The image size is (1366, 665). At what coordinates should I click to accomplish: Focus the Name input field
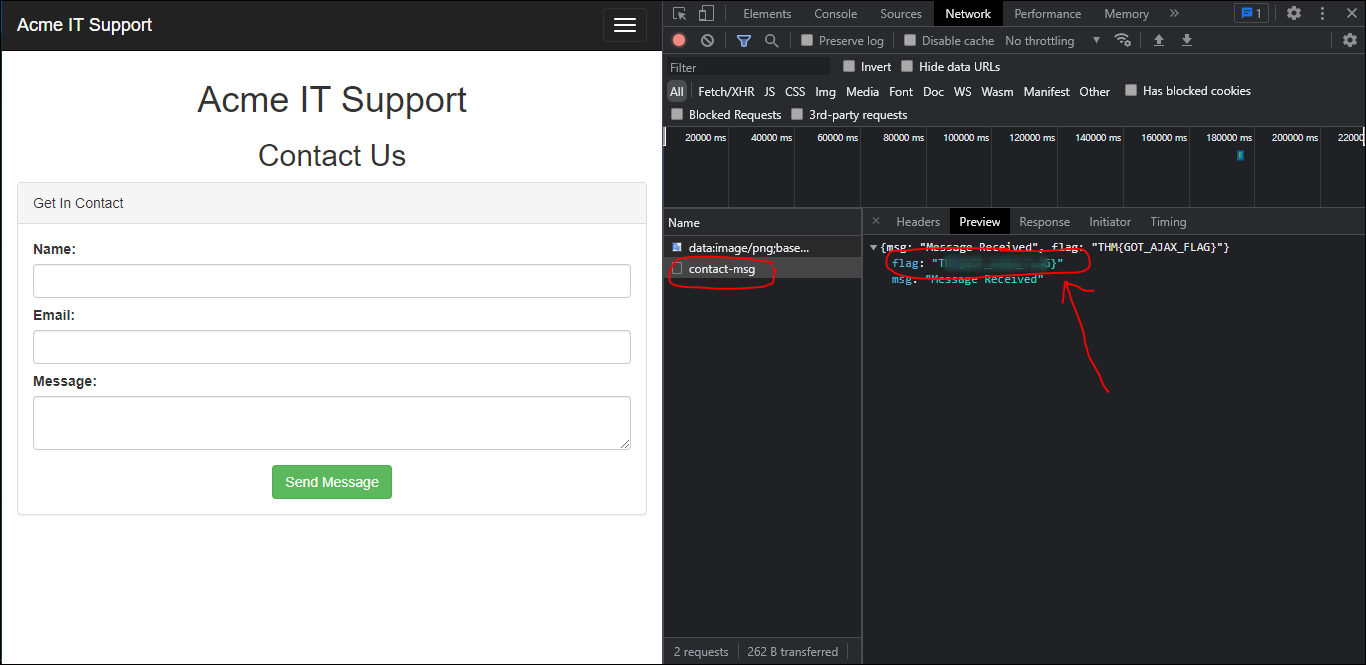coord(332,281)
